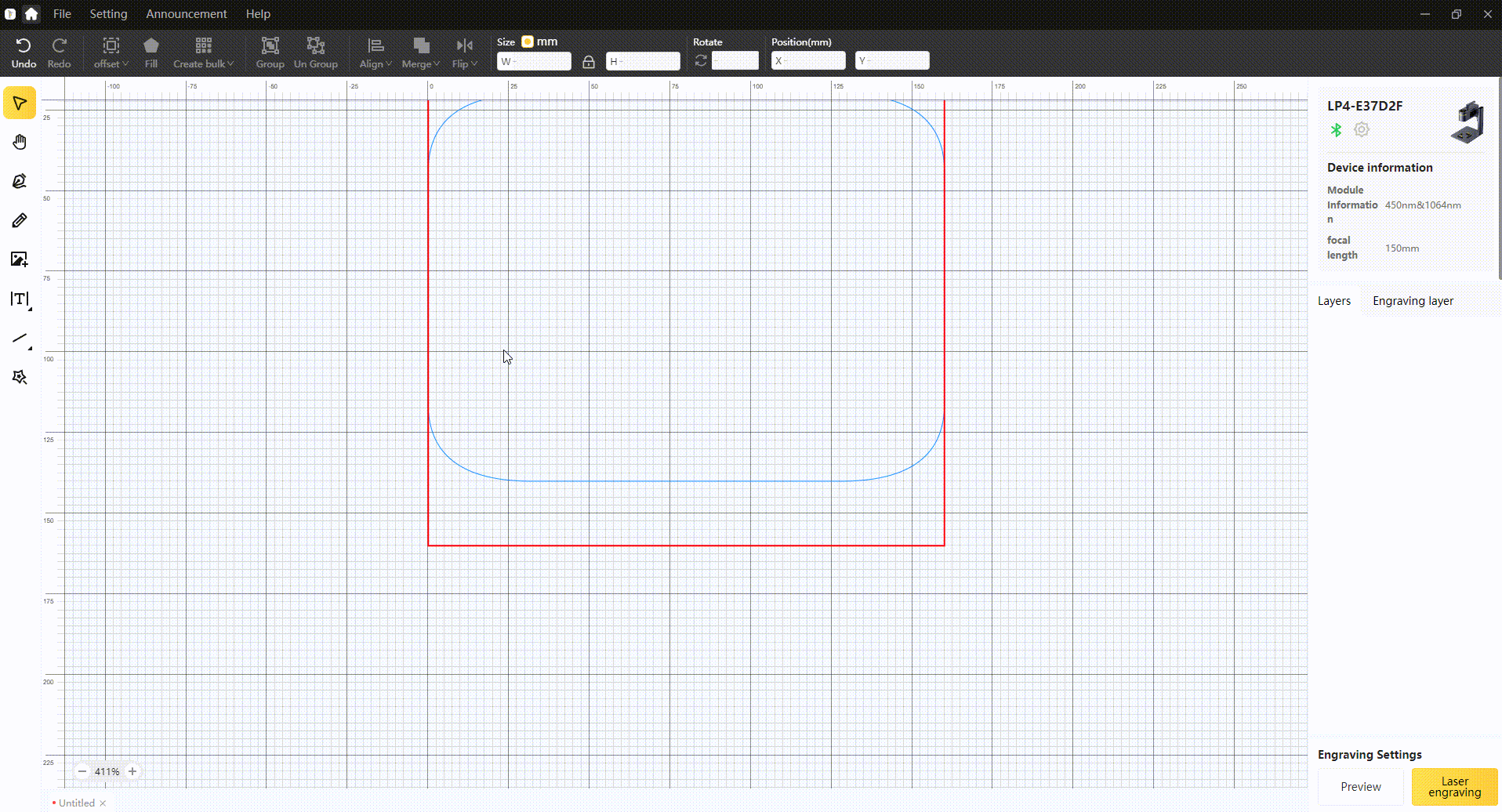1502x812 pixels.
Task: Select the text tool
Action: pyautogui.click(x=20, y=299)
